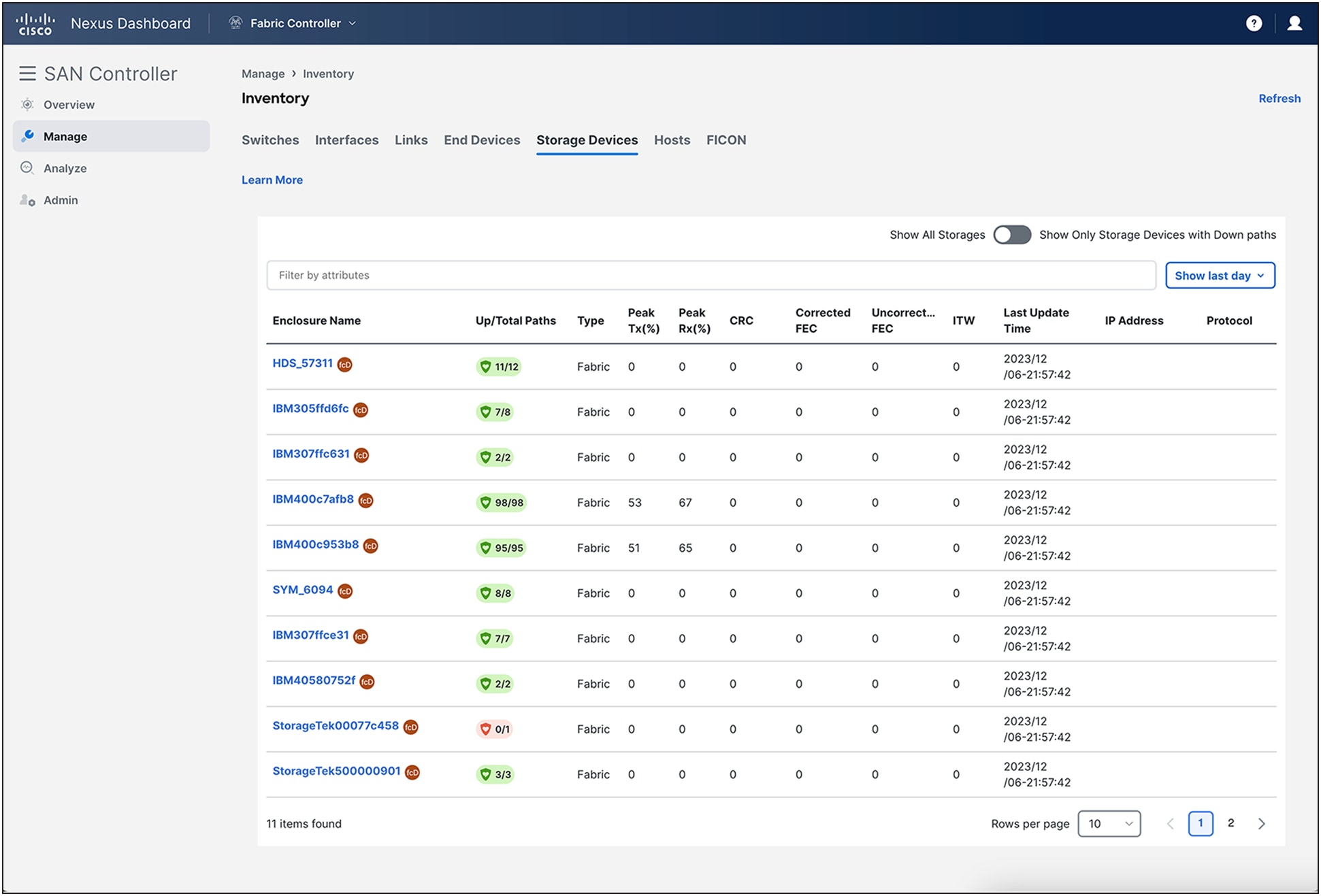The image size is (1321, 896).
Task: Click the green 98/98 paths status badge
Action: 502,503
